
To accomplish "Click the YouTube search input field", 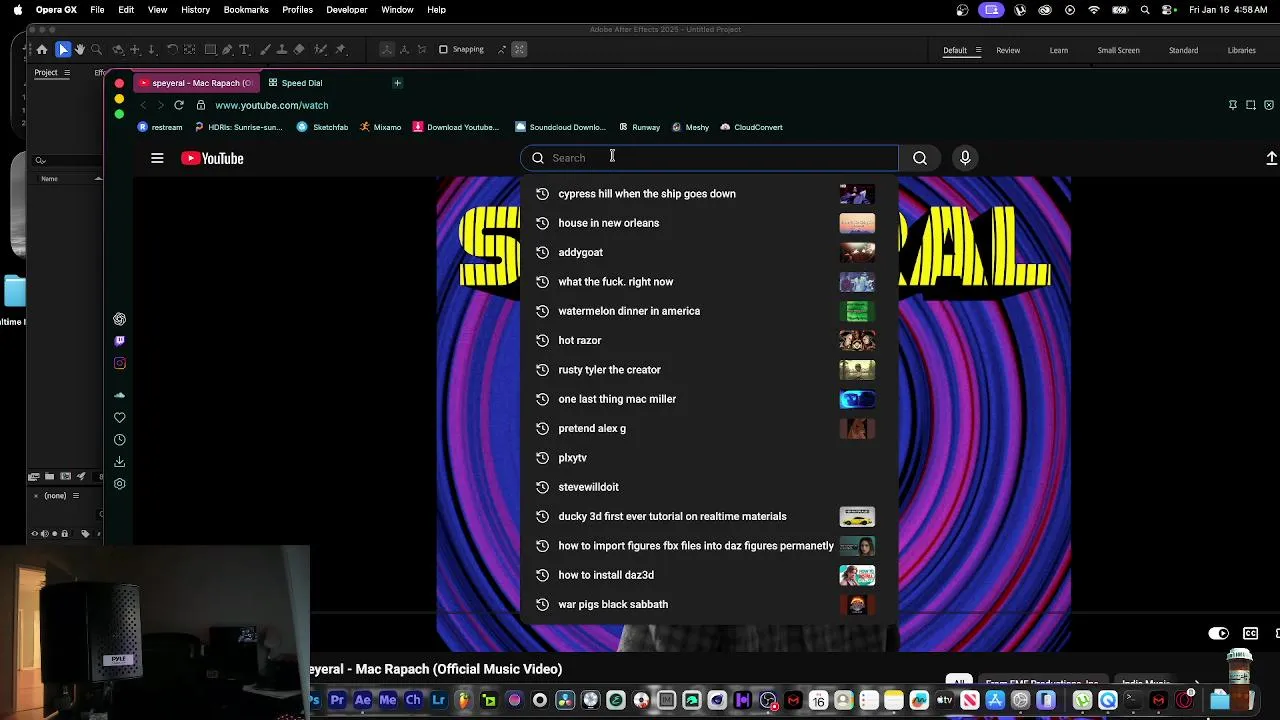I will click(x=709, y=158).
